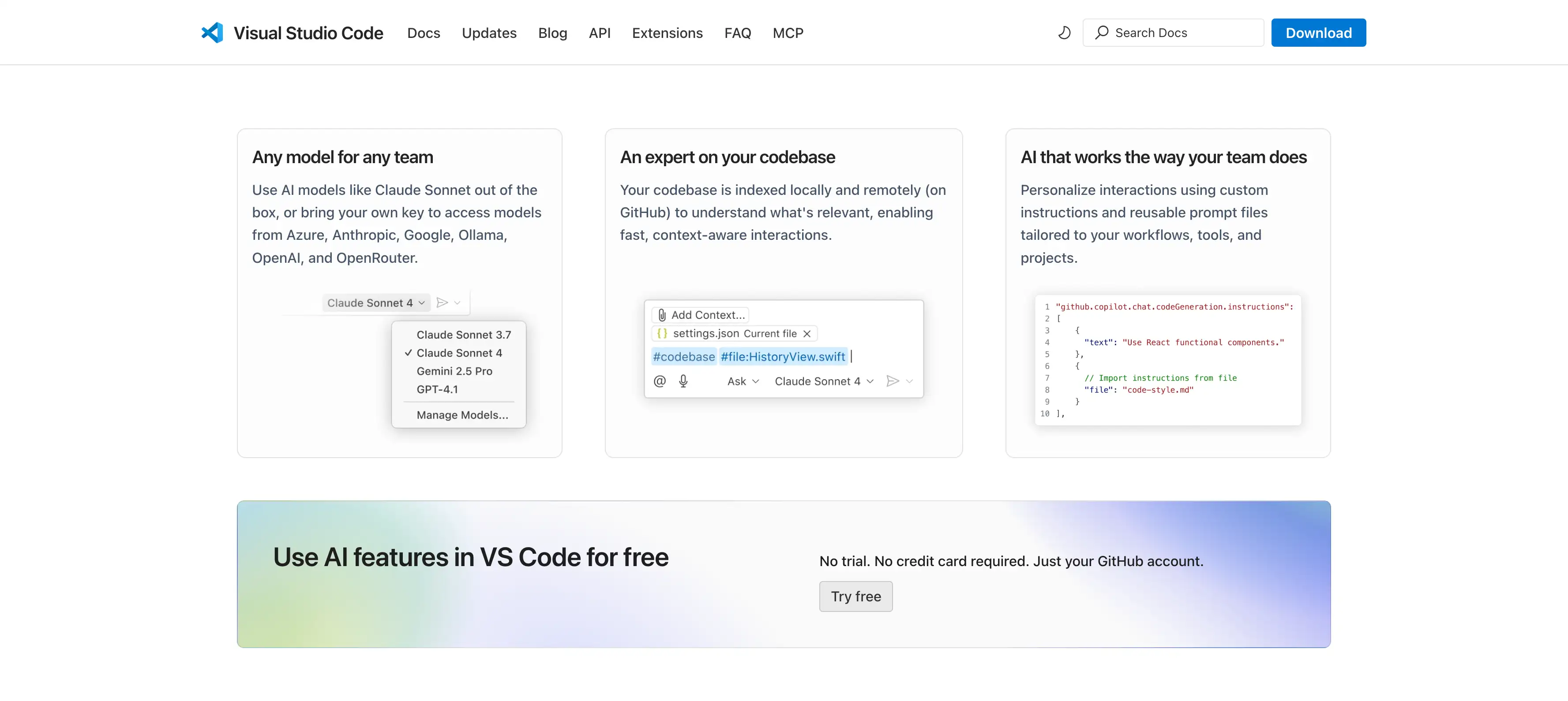The image size is (1568, 701).
Task: Click No trial. No credit card text
Action: (1011, 561)
